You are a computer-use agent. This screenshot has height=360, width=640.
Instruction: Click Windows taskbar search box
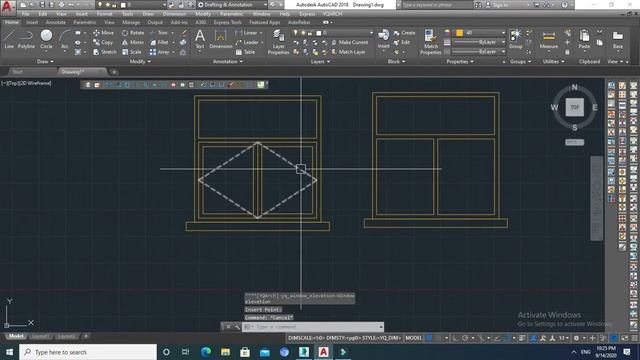(88, 352)
